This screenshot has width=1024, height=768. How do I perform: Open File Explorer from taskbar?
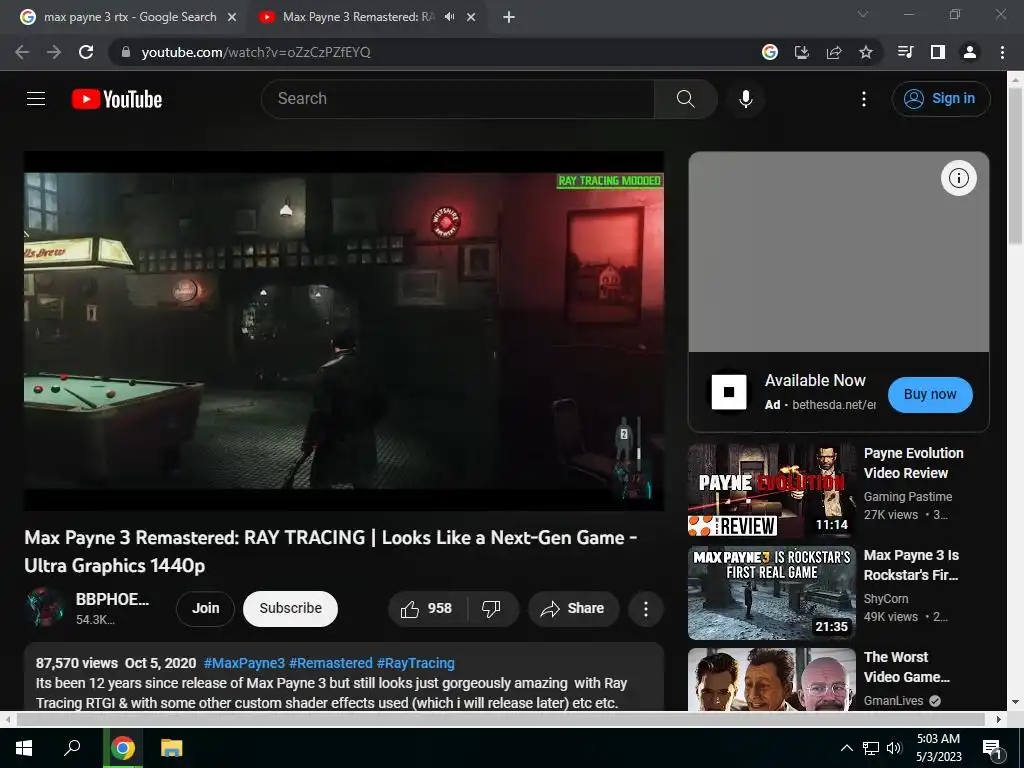[172, 748]
